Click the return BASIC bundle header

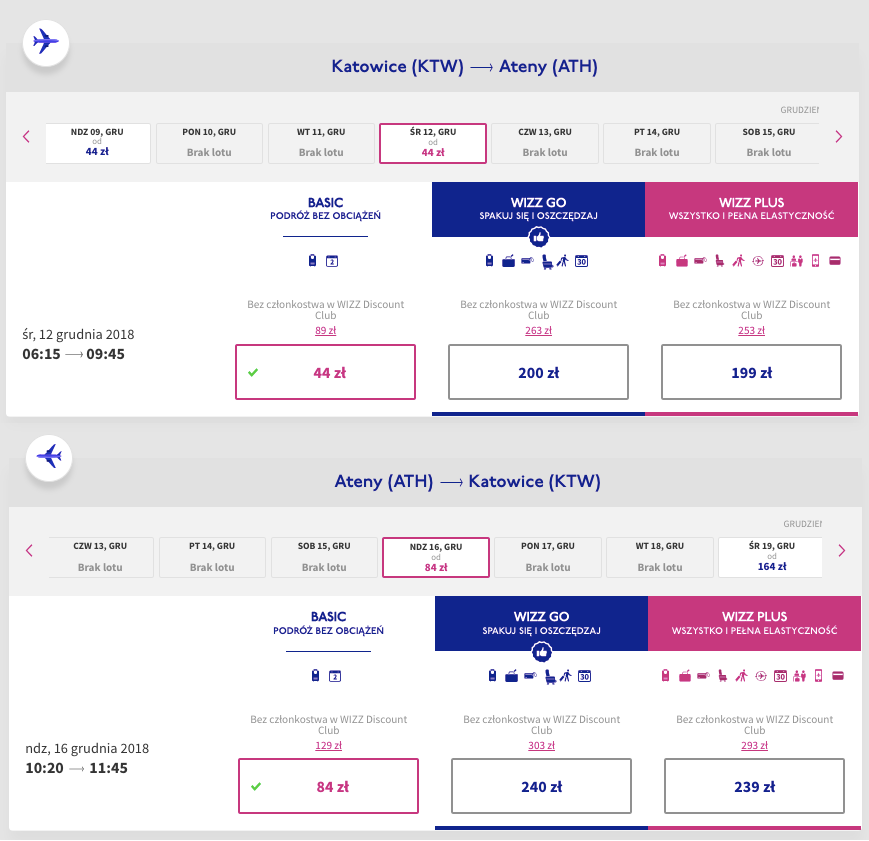point(328,623)
